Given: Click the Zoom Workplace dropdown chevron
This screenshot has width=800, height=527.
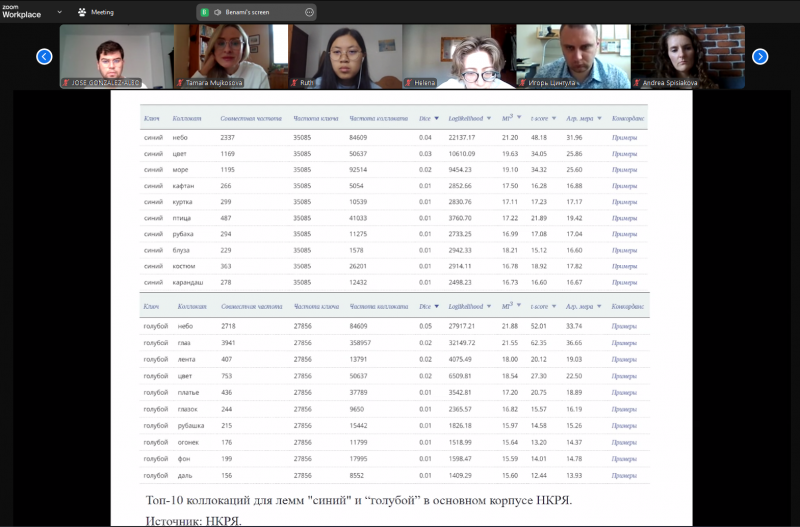Looking at the screenshot, I should 58,12.
